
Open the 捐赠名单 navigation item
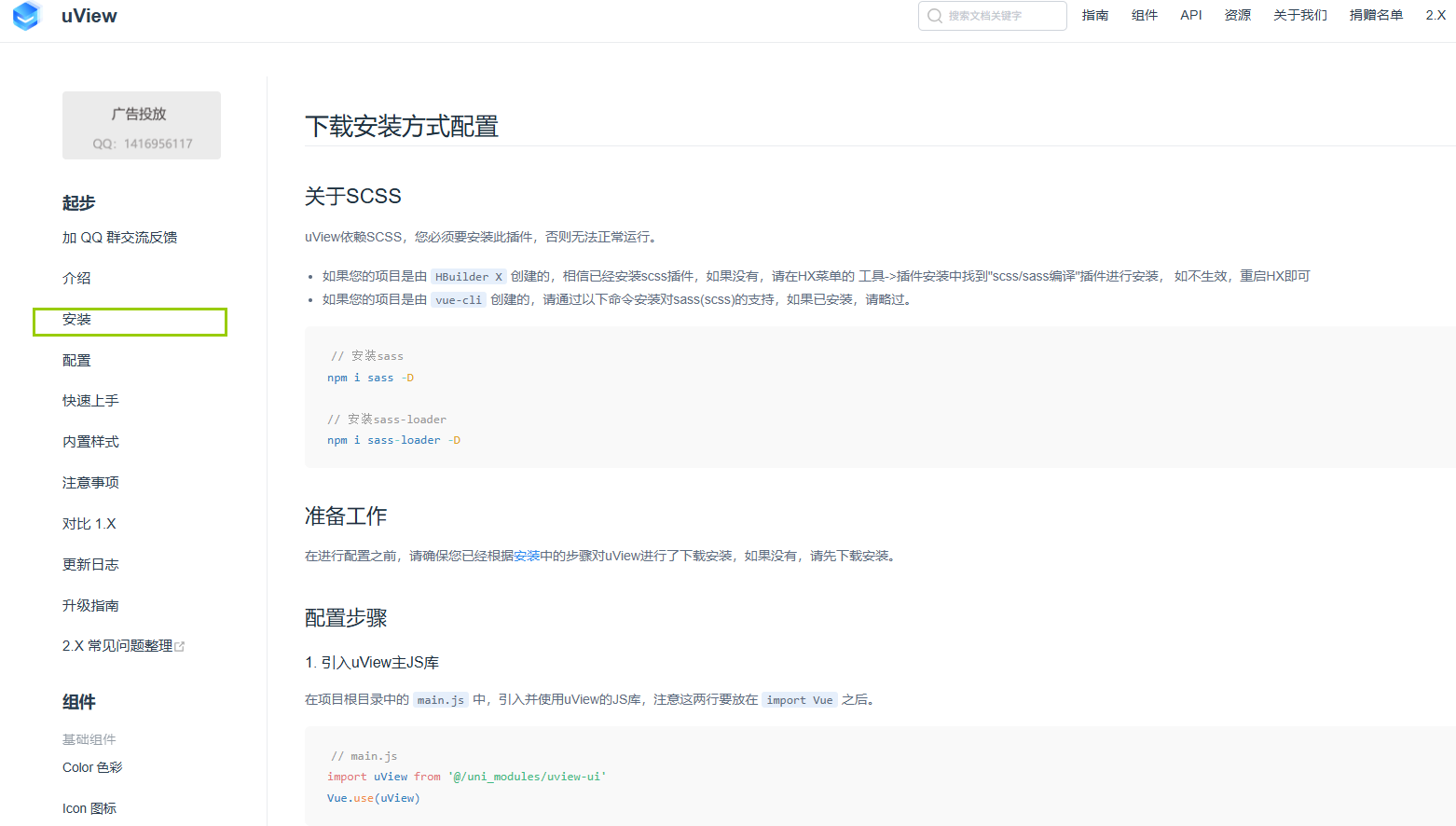tap(1376, 15)
